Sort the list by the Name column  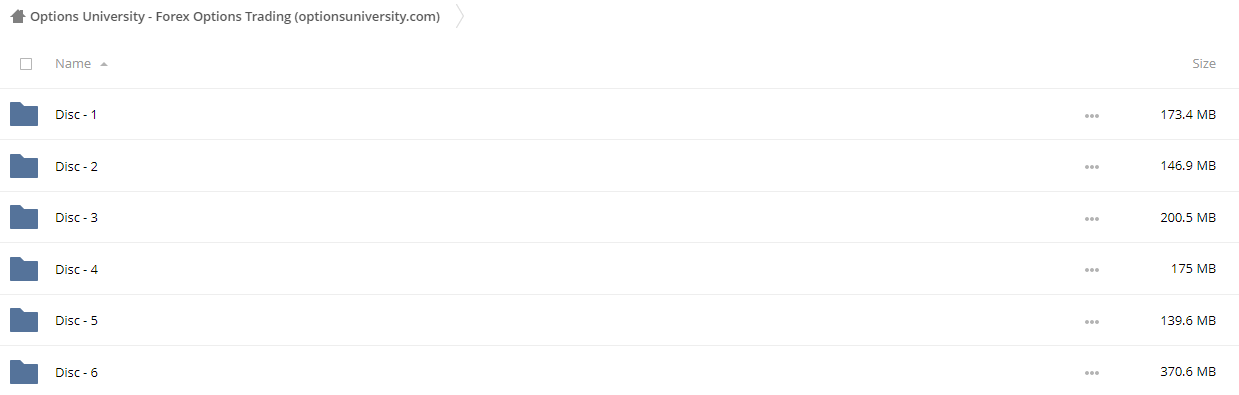coord(73,63)
